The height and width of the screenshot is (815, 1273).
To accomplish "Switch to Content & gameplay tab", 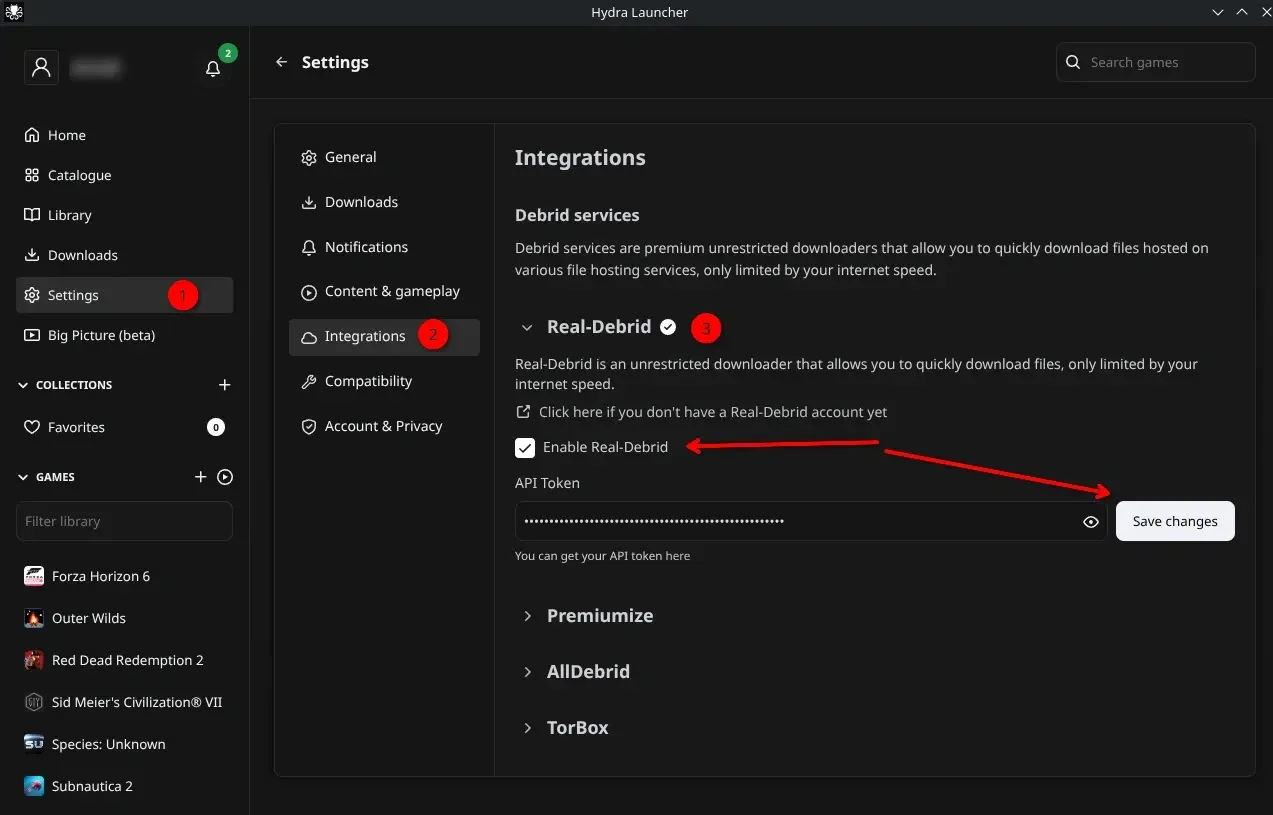I will 384,291.
